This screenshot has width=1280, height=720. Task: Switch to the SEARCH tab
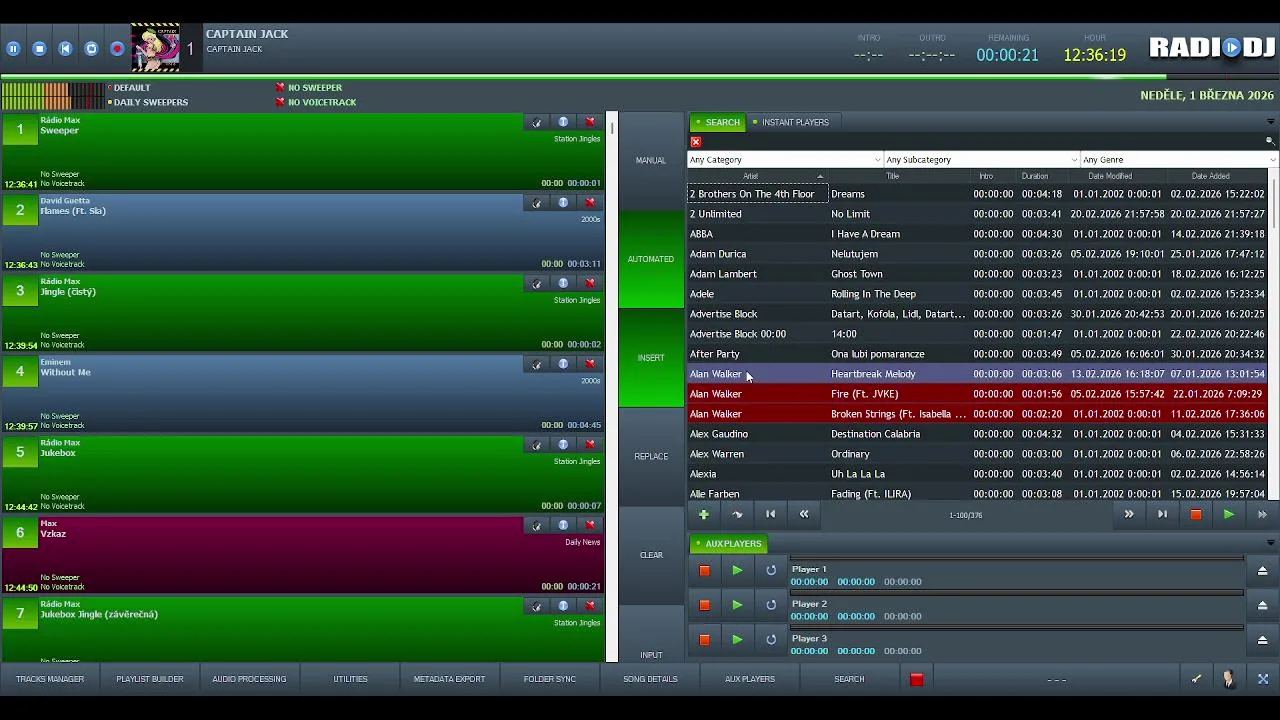tap(718, 122)
